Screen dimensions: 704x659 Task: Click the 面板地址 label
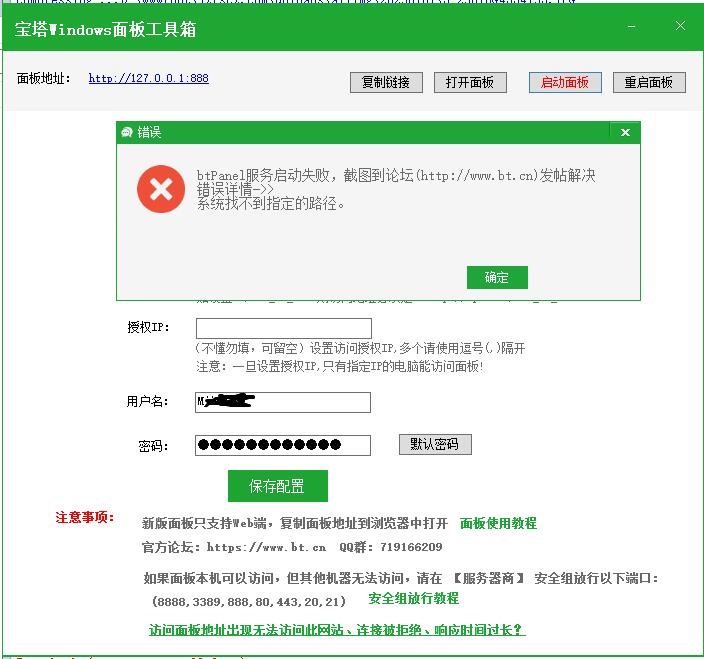pos(44,79)
